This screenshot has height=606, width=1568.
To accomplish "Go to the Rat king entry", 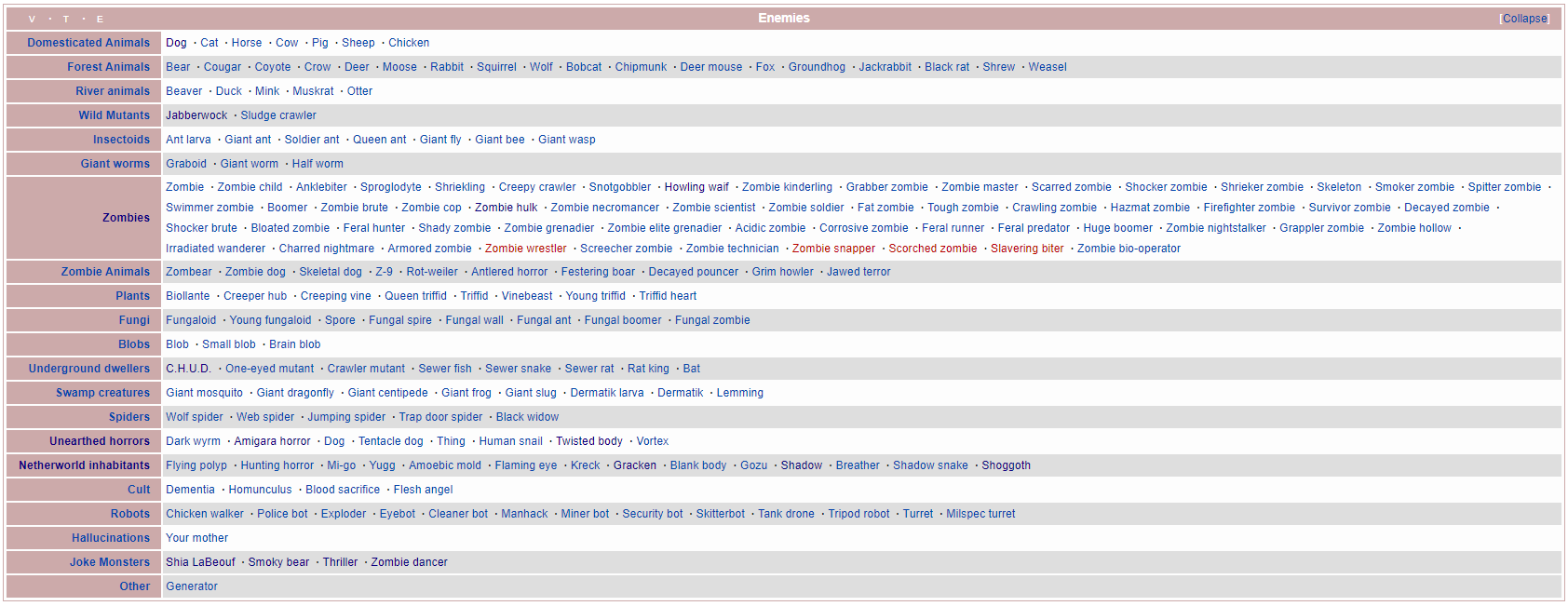I will click(x=648, y=369).
